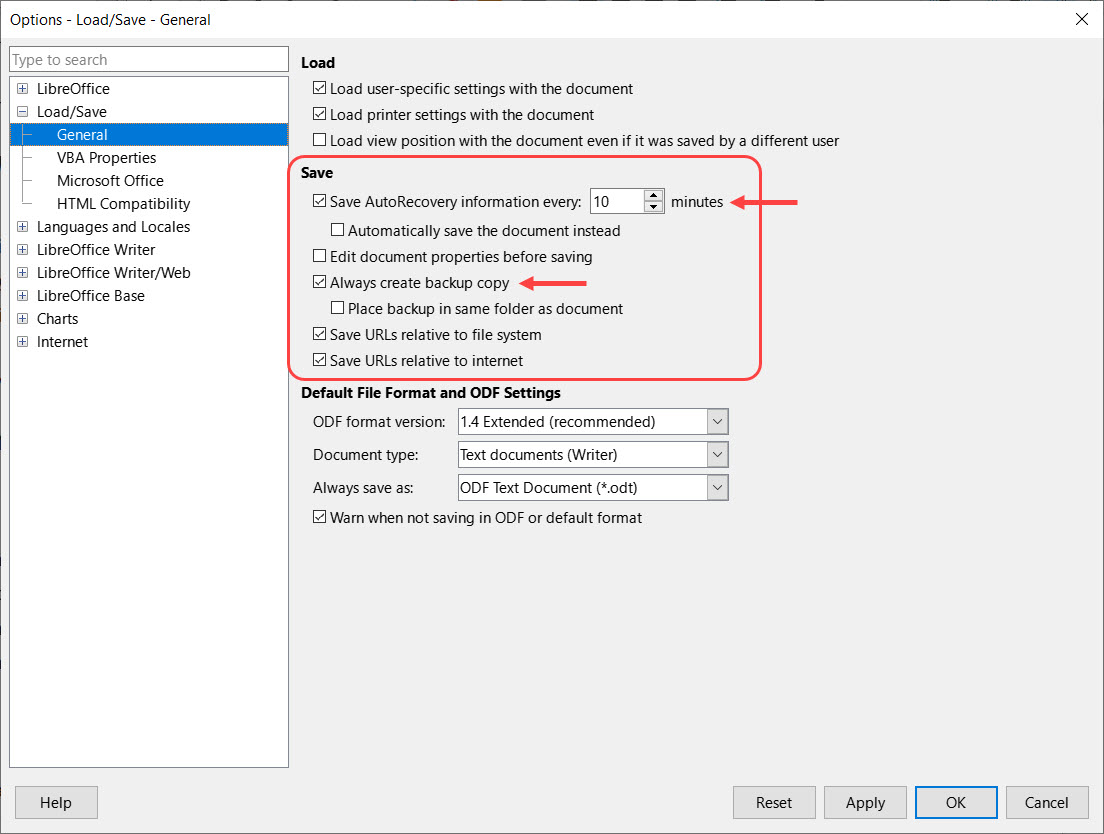
Task: Select the Internet category label
Action: tap(62, 342)
